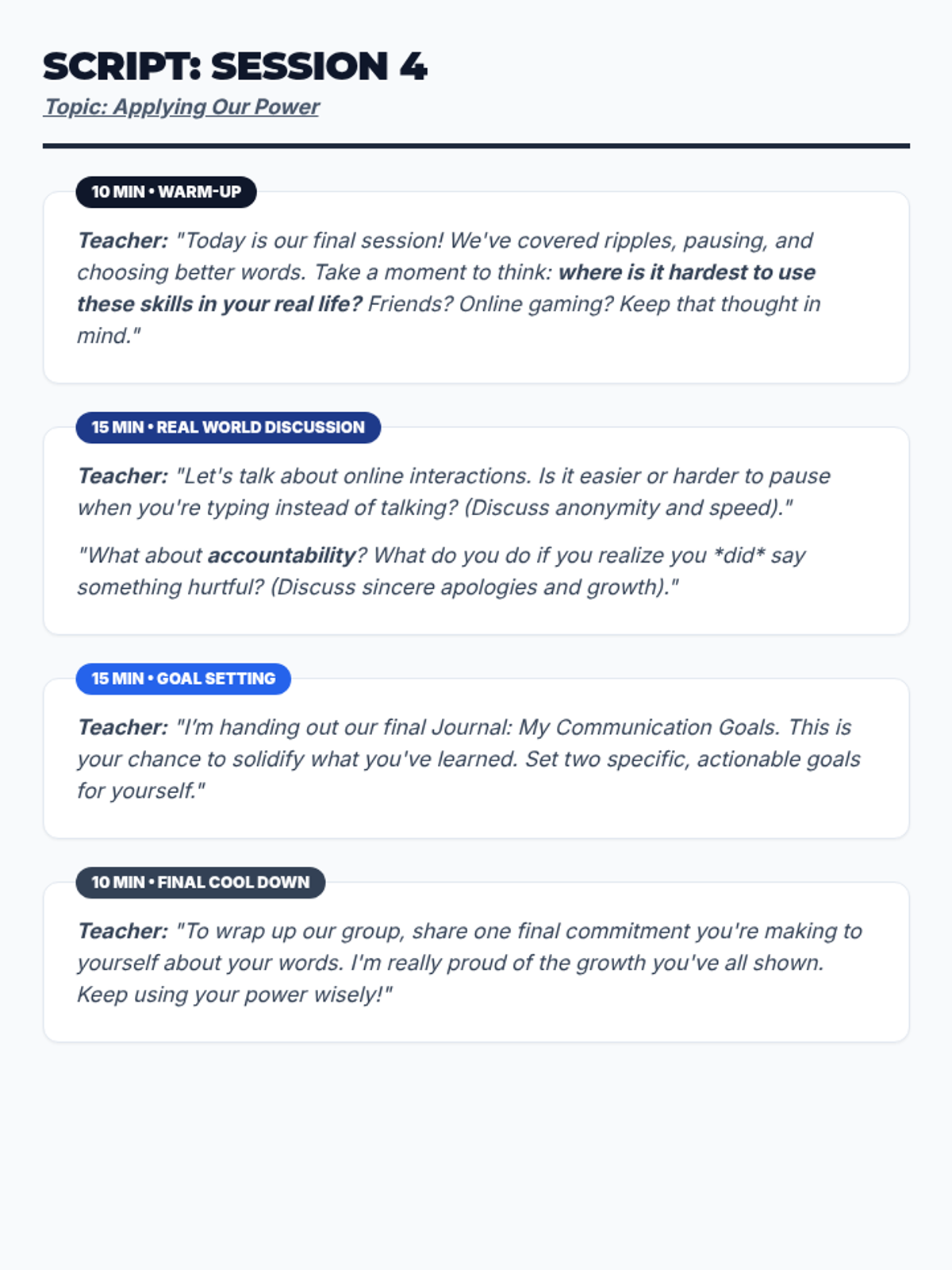Click the SCRIPT: SESSION 4 heading

(235, 66)
